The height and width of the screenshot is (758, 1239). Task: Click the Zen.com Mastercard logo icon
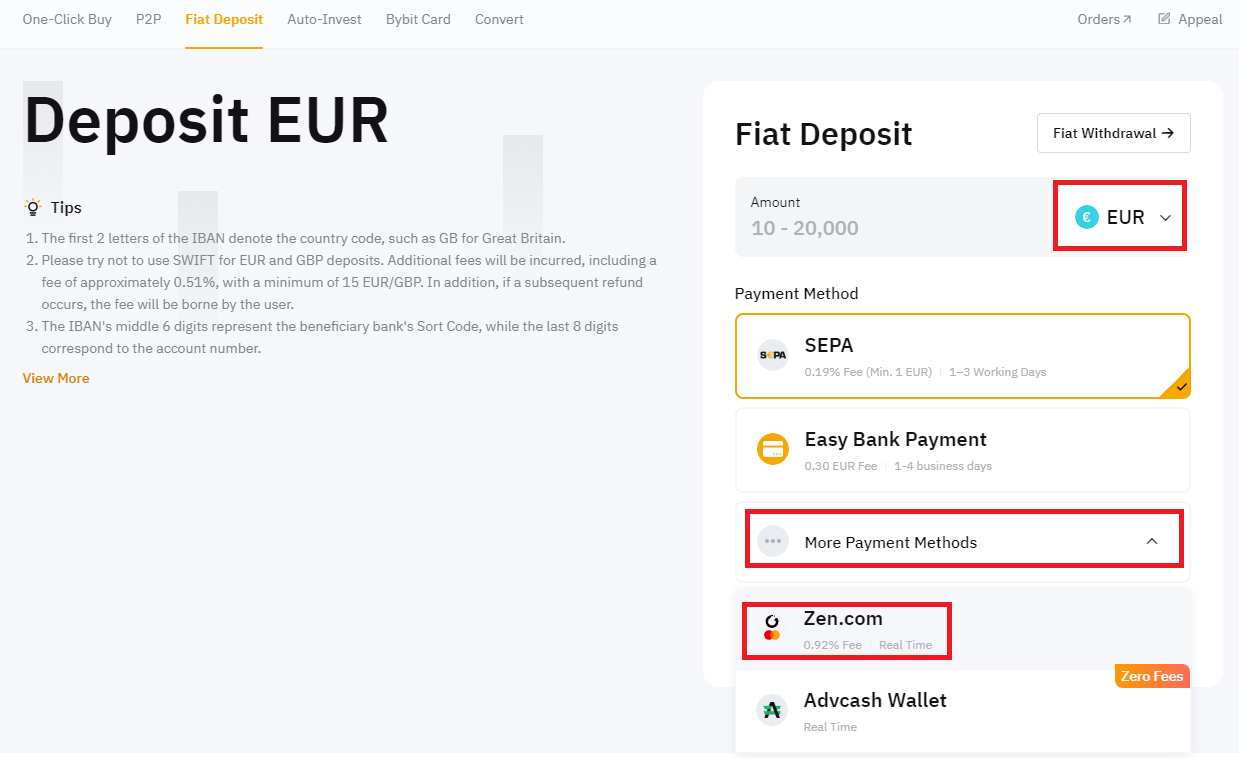tap(771, 628)
